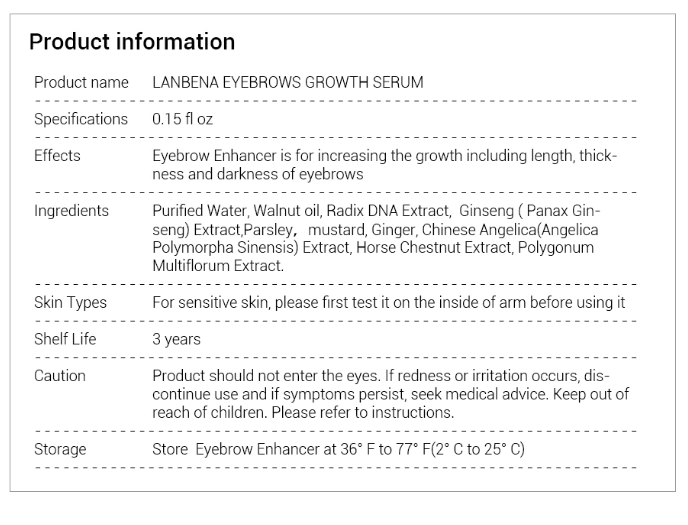This screenshot has height=525, width=688.
Task: Select the Effects row label
Action: (57, 156)
